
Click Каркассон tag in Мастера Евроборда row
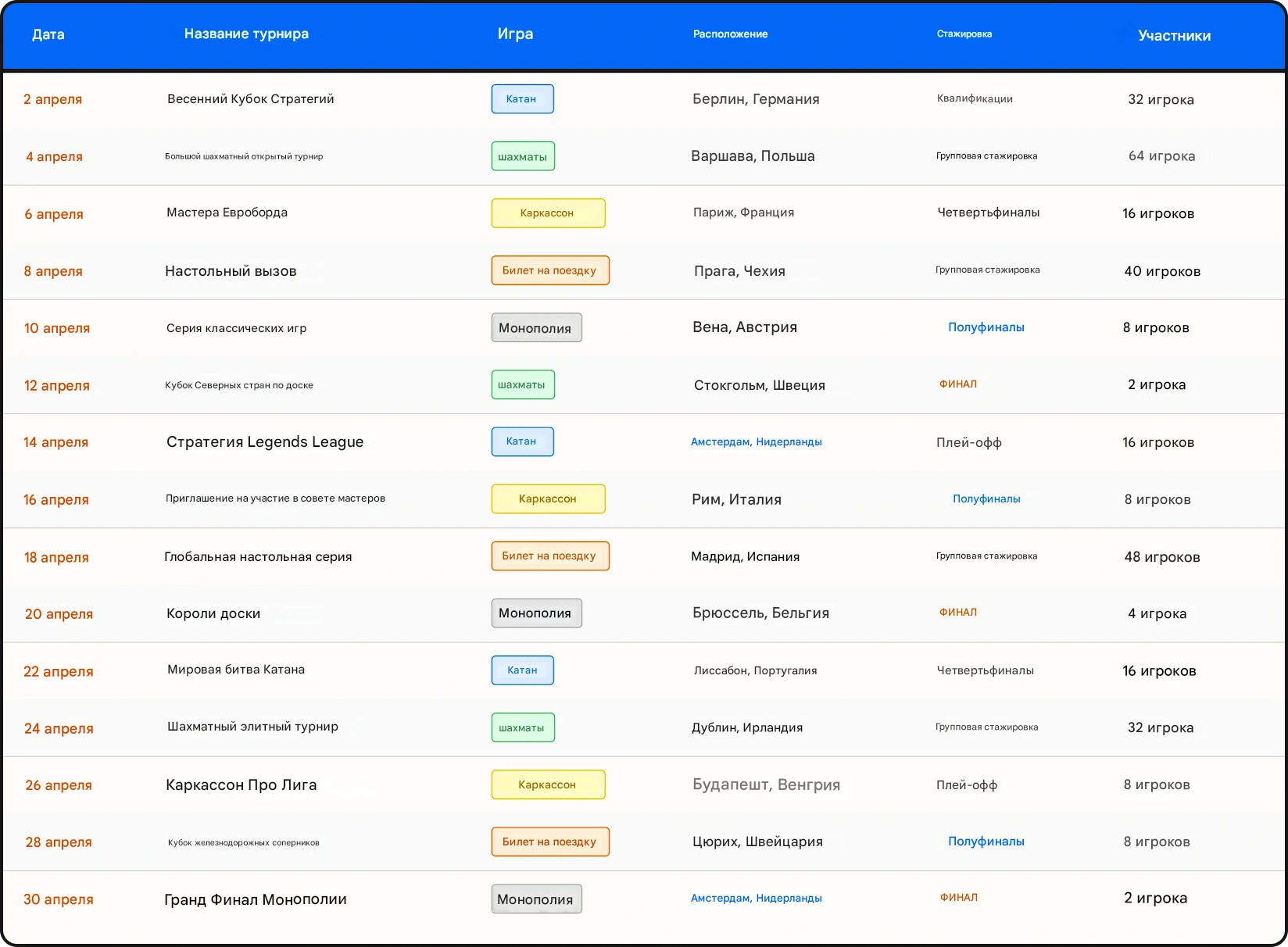click(548, 213)
